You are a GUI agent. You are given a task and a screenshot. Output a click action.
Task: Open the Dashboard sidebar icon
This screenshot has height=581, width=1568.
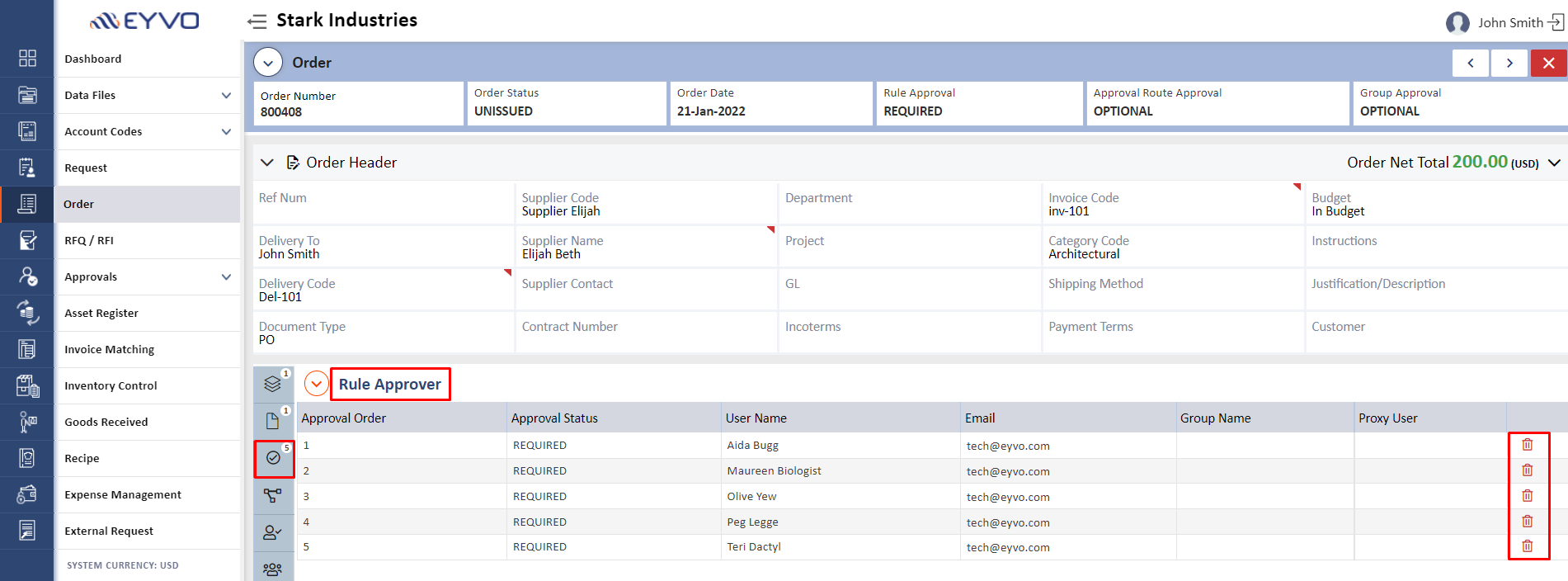[27, 58]
